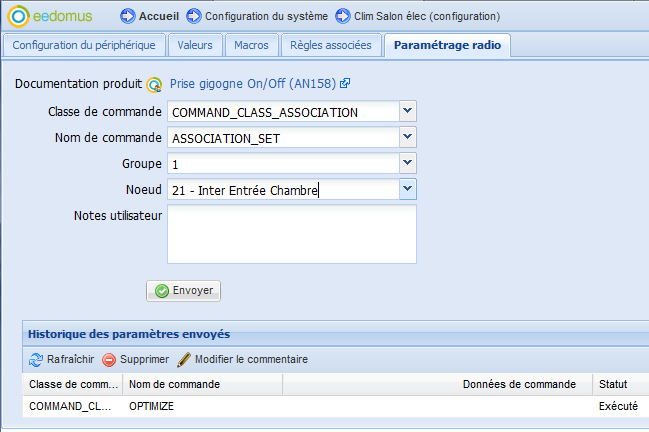Click the Modifier le commentaire pencil icon
The height and width of the screenshot is (432, 649).
coord(184,360)
